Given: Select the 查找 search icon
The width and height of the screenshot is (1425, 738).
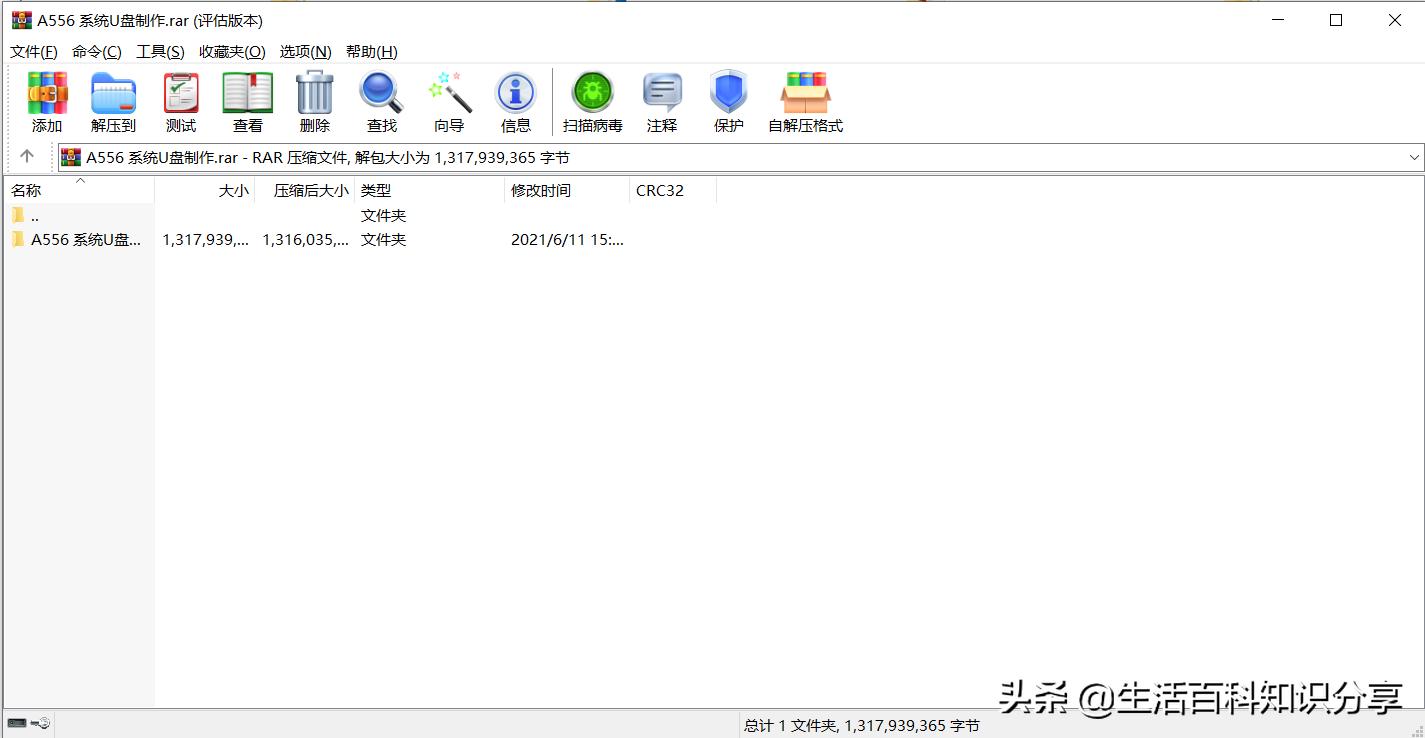Looking at the screenshot, I should tap(381, 100).
